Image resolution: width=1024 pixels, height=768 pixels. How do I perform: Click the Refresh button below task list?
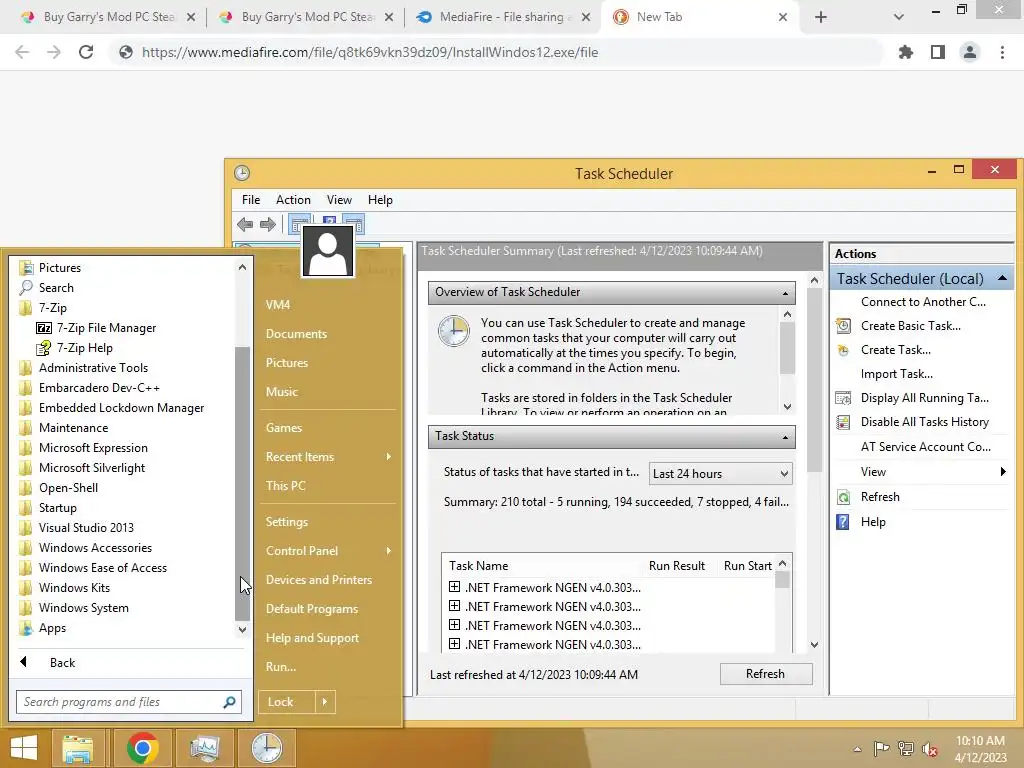[x=766, y=674]
